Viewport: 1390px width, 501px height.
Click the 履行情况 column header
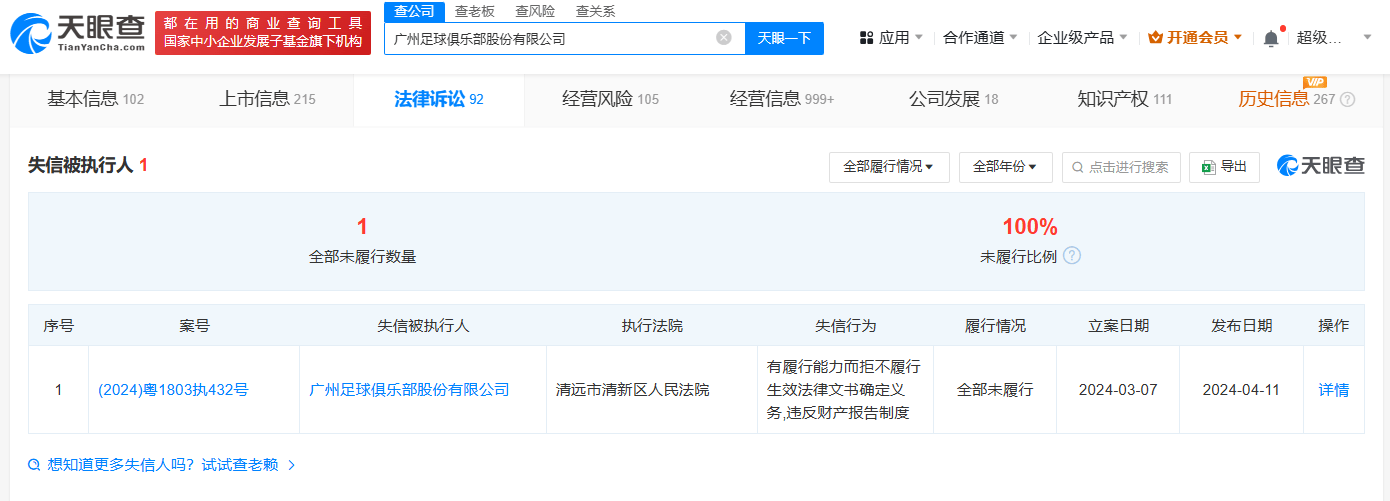[995, 326]
